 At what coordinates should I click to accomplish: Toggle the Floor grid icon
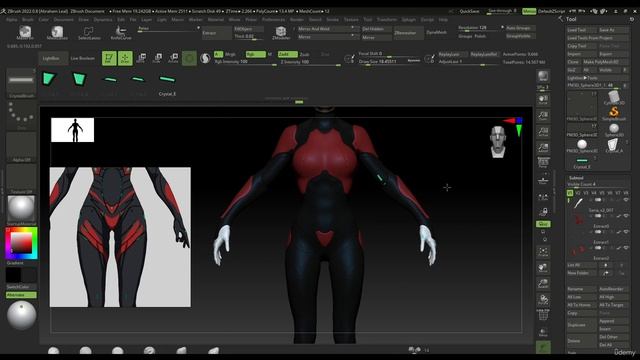click(543, 180)
